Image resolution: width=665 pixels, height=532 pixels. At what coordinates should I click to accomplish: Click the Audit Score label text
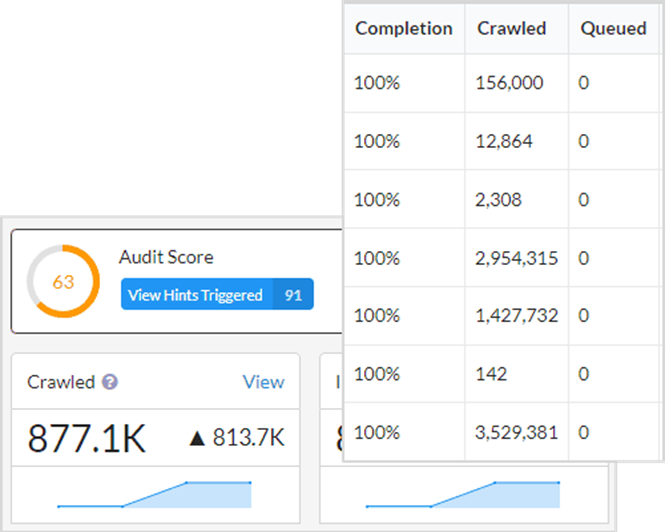point(166,258)
